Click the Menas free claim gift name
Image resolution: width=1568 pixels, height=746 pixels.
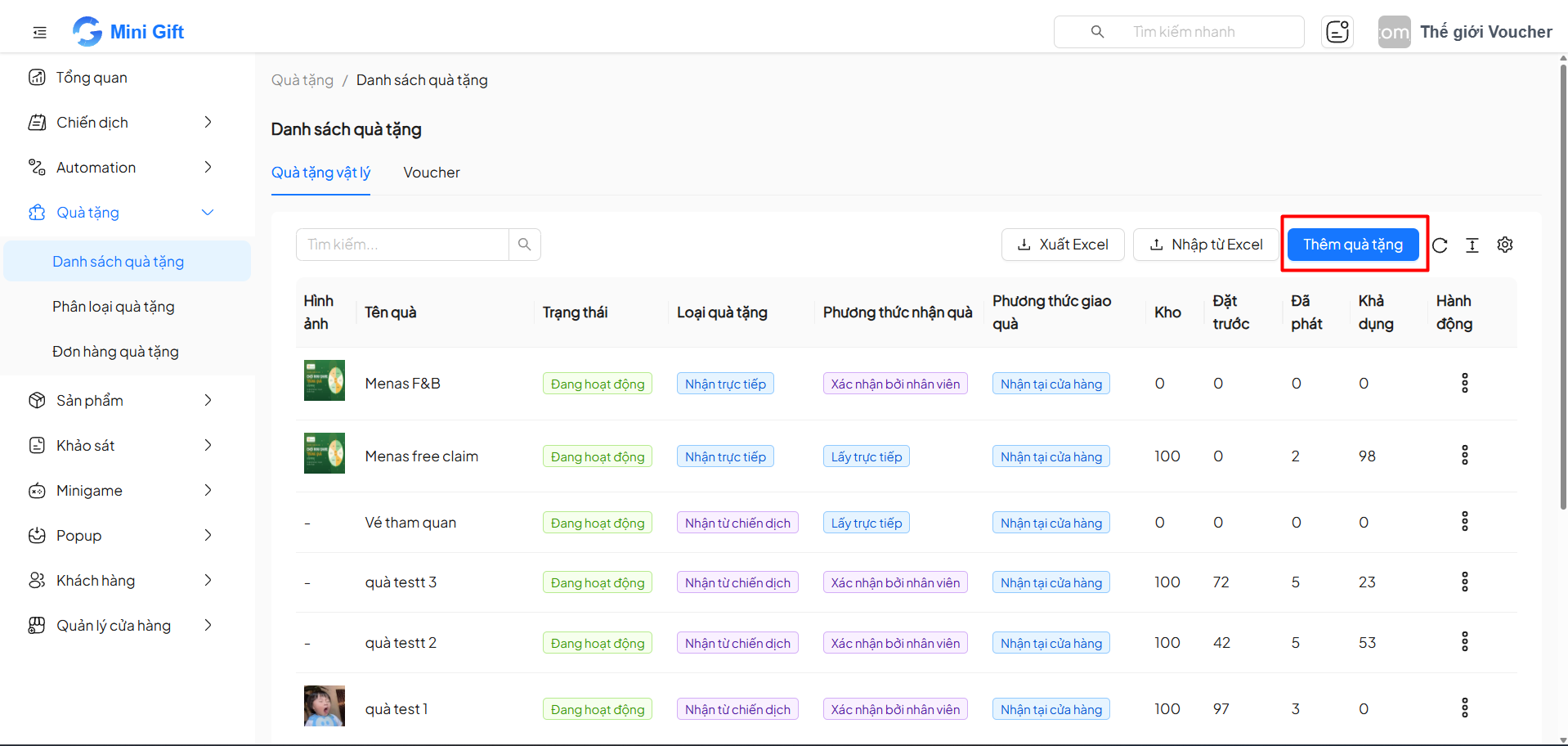[422, 456]
